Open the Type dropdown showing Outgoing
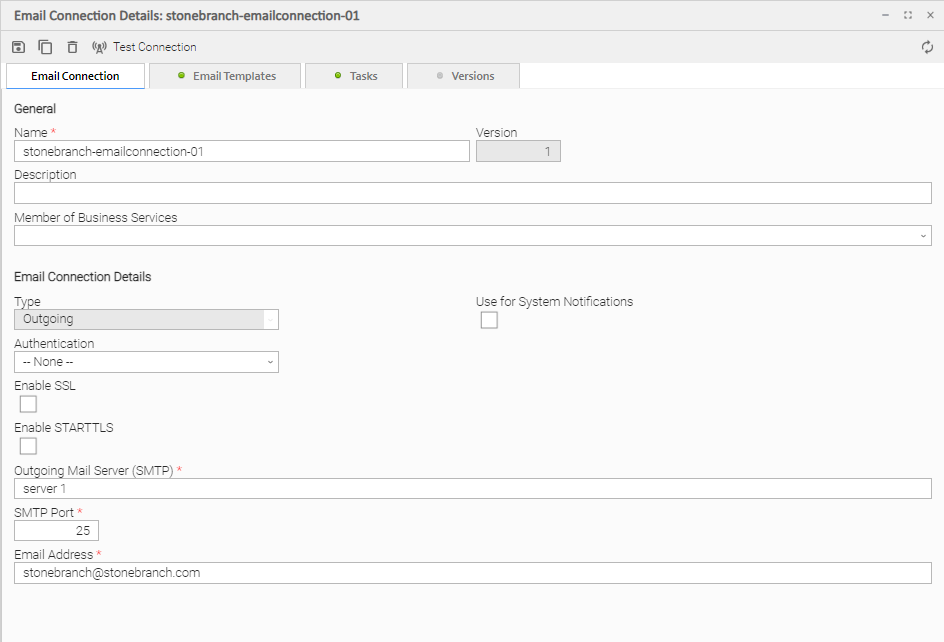The image size is (944, 642). (x=146, y=320)
